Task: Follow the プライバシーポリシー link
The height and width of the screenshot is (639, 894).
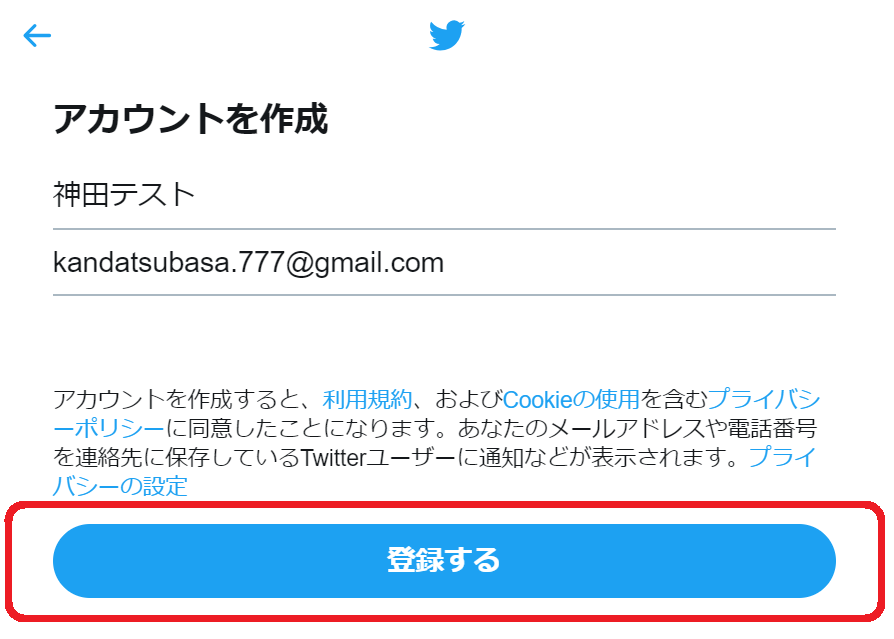Action: click(x=763, y=399)
